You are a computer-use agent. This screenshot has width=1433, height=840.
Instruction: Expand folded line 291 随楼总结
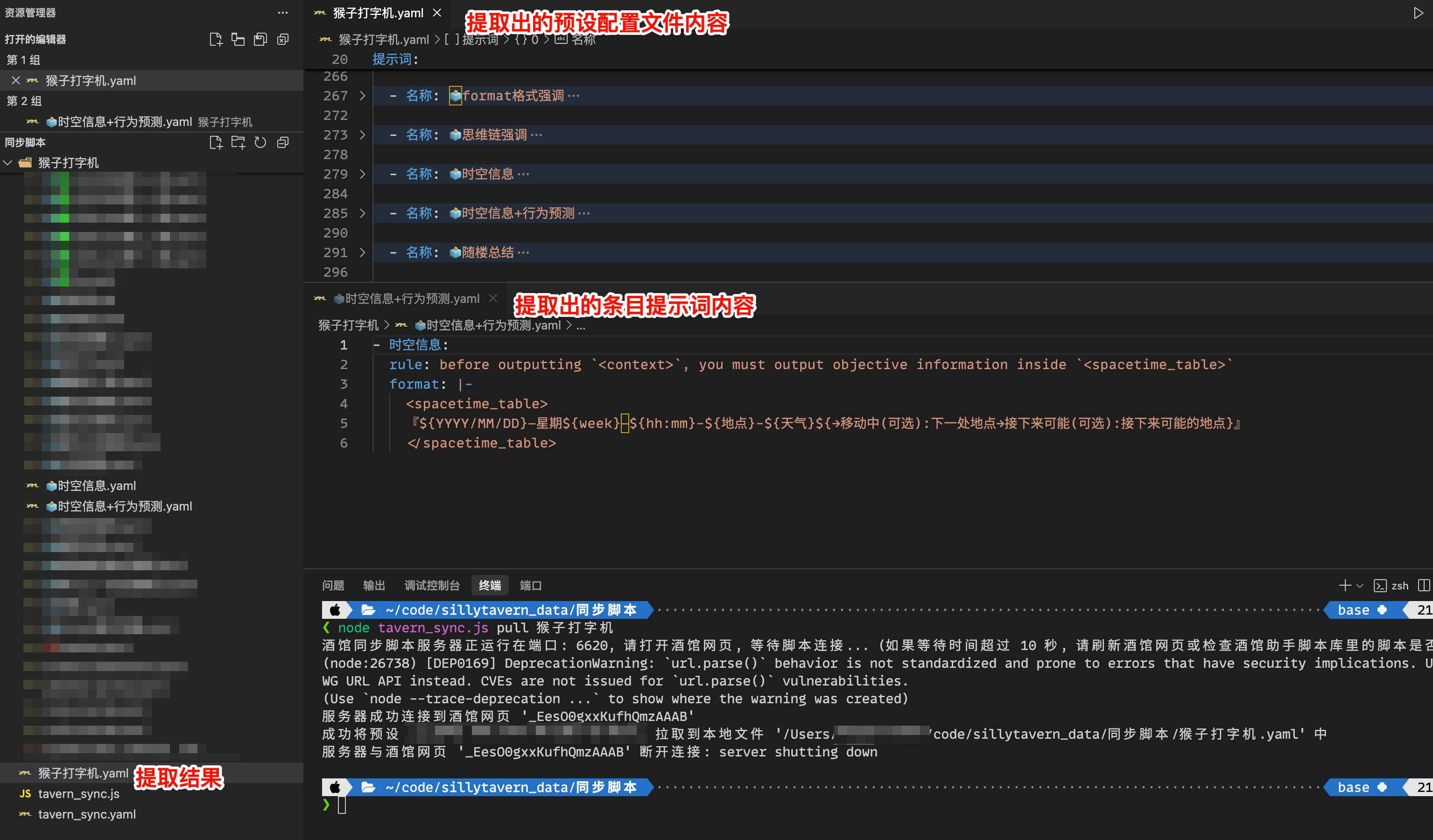tap(362, 252)
